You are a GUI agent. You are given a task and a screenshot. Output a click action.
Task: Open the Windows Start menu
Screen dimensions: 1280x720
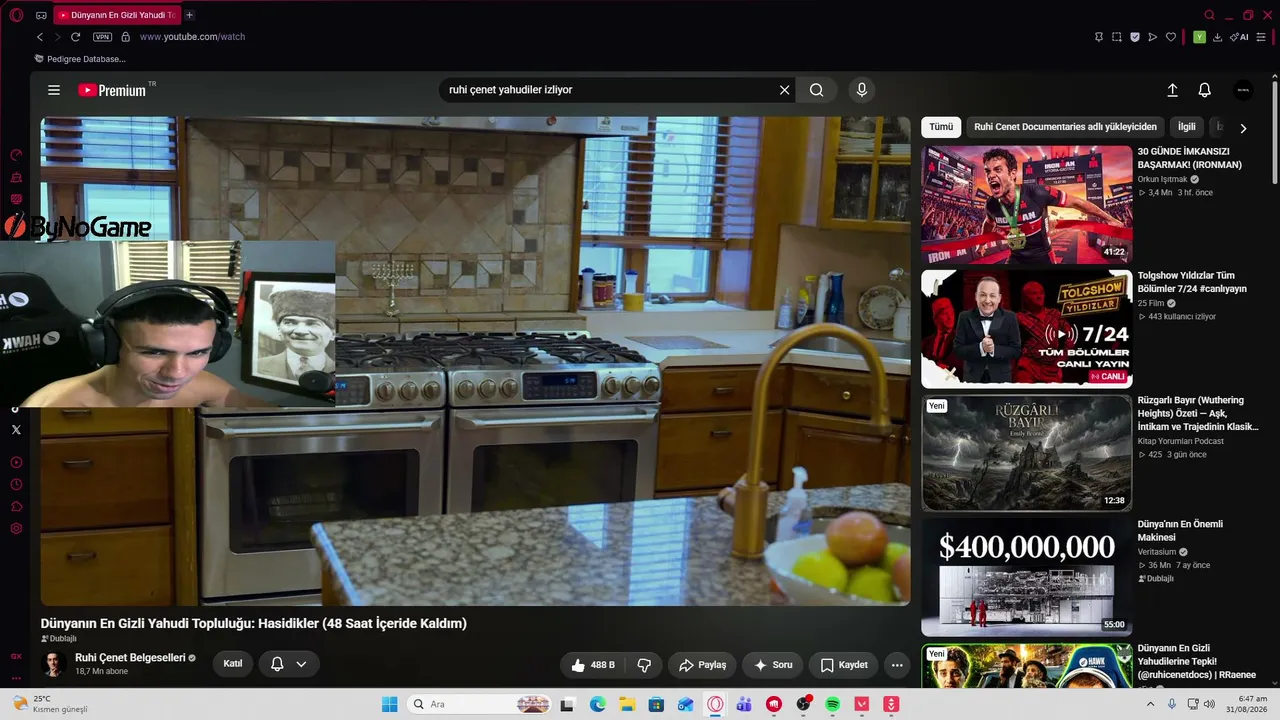tap(389, 705)
